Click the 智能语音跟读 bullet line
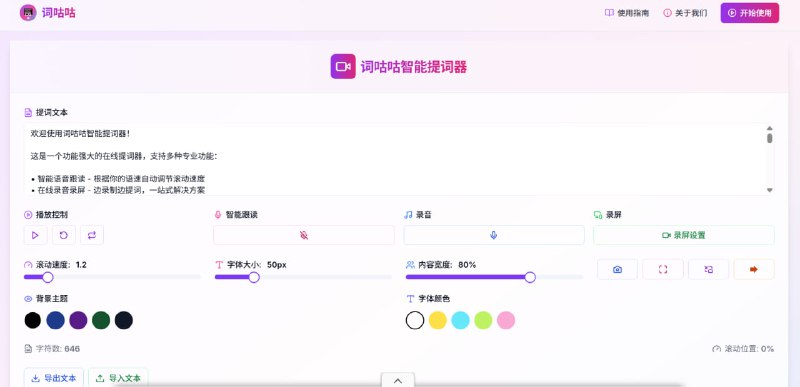Image resolution: width=800 pixels, height=387 pixels. tap(118, 179)
